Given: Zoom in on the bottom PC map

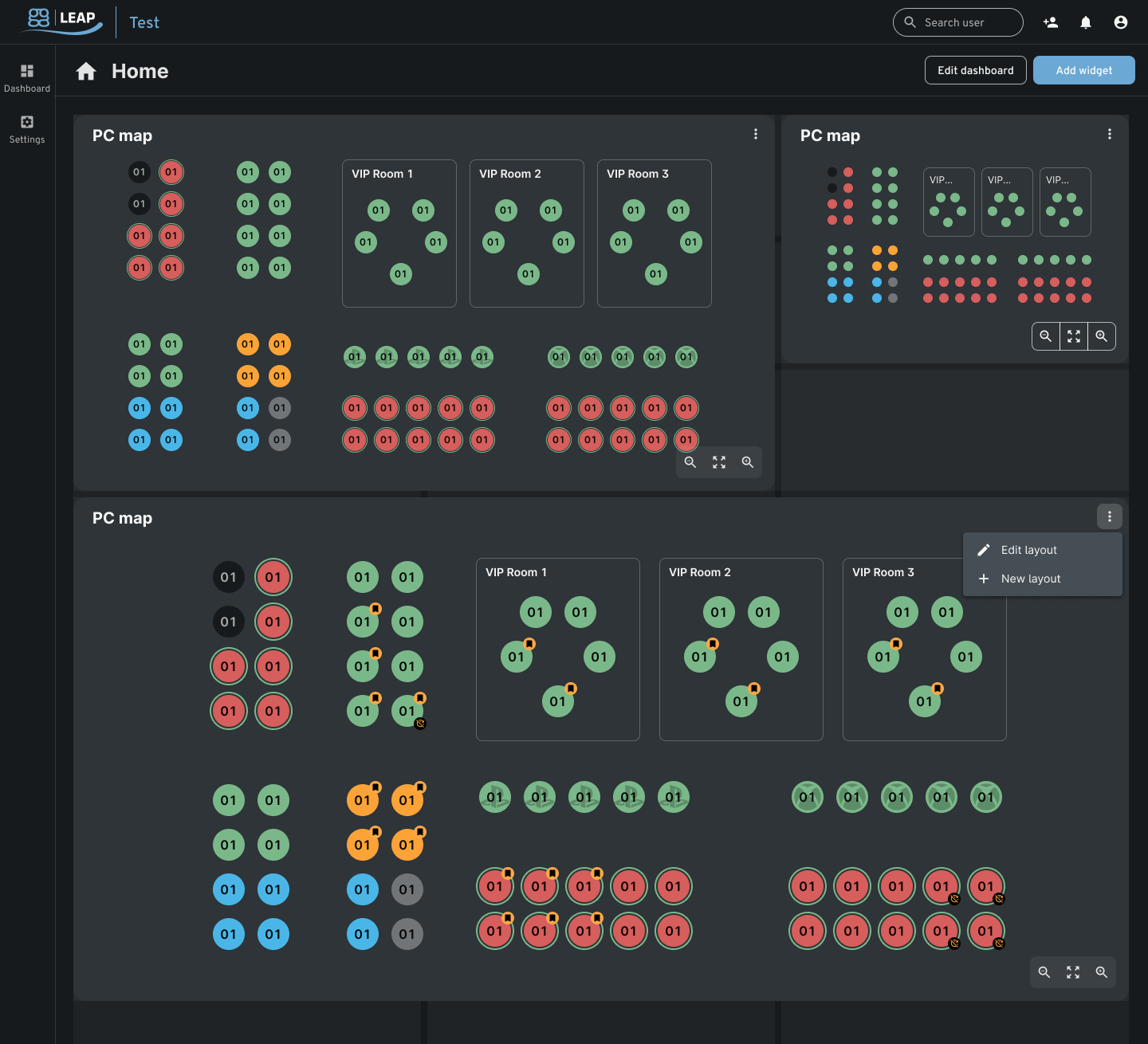Looking at the screenshot, I should click(1102, 972).
